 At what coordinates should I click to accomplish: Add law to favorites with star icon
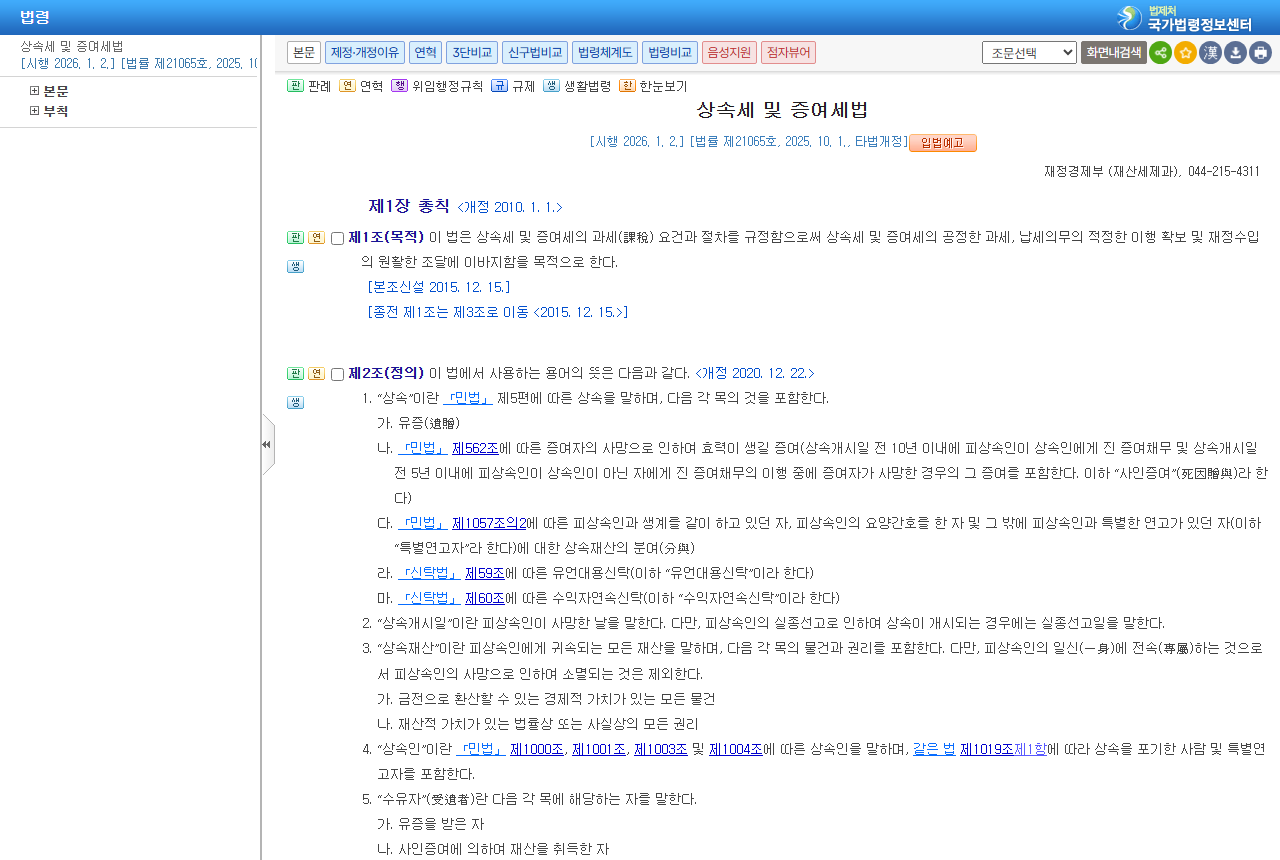click(x=1185, y=53)
